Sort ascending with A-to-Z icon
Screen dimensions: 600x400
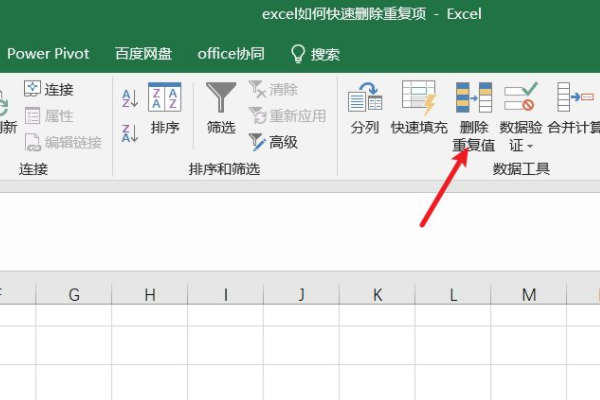tap(130, 98)
